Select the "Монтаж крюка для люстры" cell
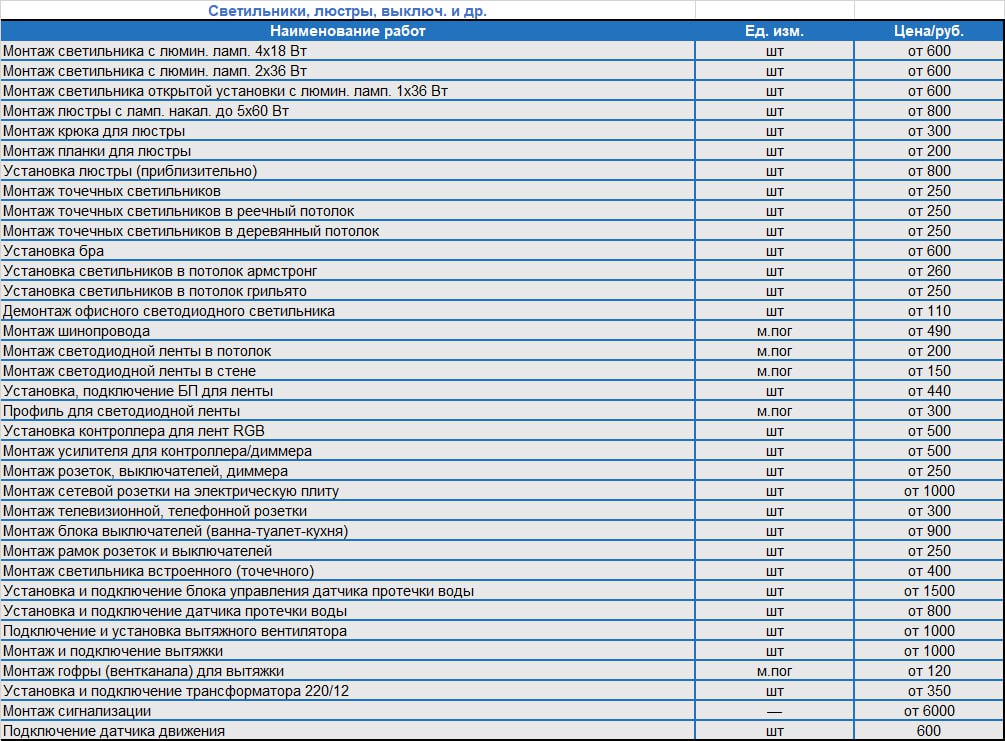This screenshot has height=741, width=1005. tap(94, 131)
